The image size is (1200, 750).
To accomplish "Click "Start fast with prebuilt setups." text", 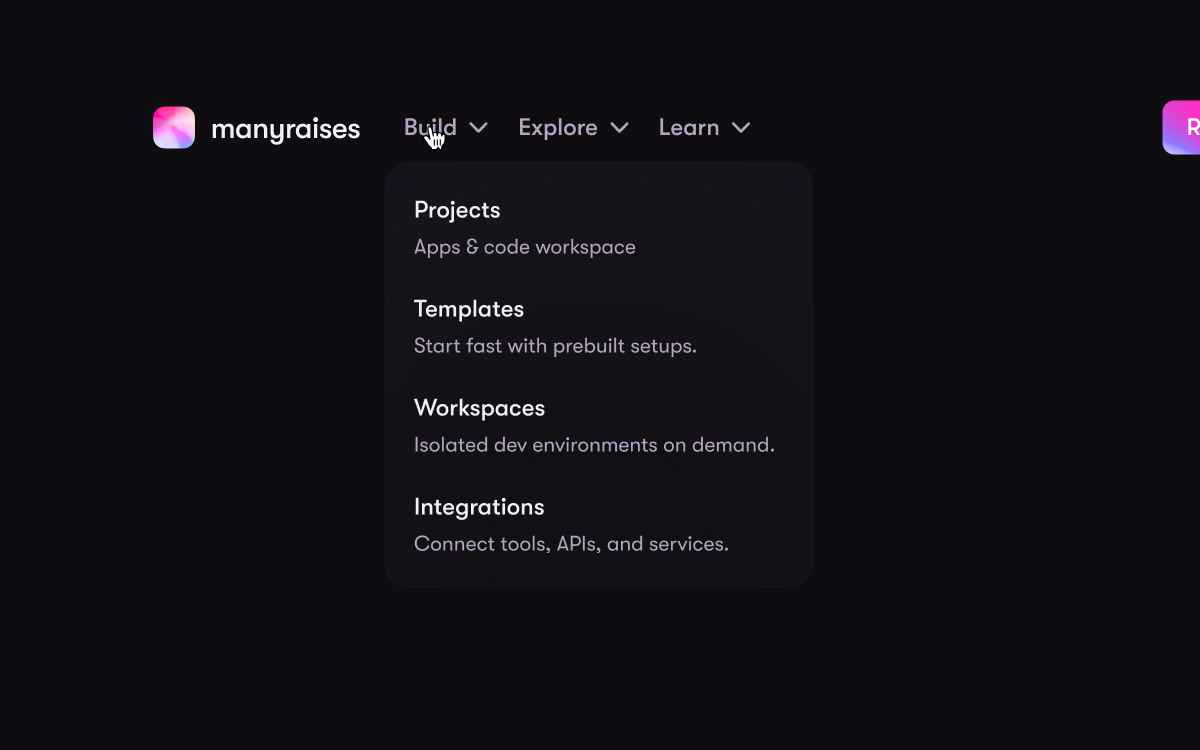I will pyautogui.click(x=555, y=346).
